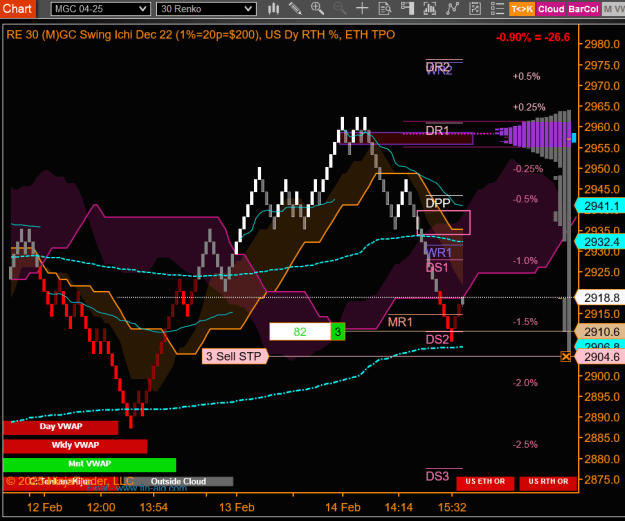
Task: Click the 13 Feb date axis label
Action: pyautogui.click(x=237, y=507)
